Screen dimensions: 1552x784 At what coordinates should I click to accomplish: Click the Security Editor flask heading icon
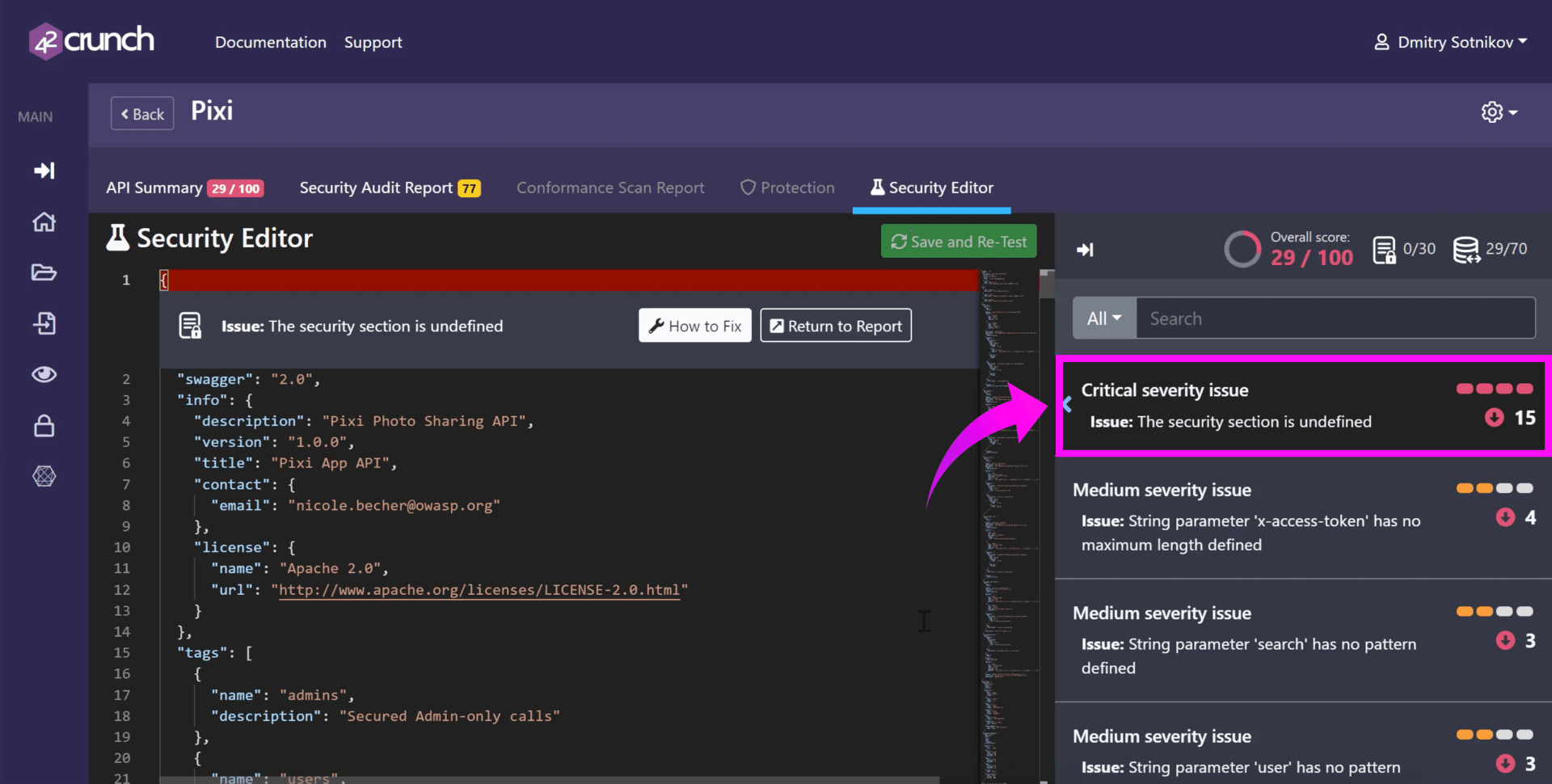point(118,238)
